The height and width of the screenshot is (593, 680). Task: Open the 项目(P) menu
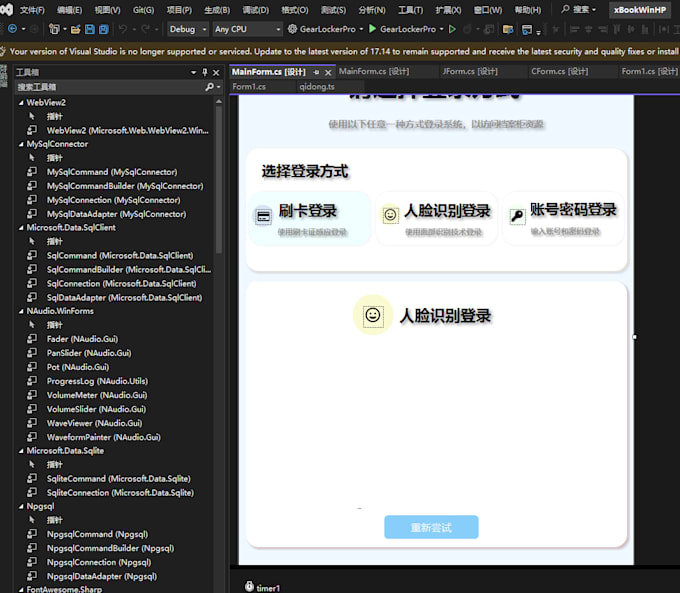(x=179, y=10)
